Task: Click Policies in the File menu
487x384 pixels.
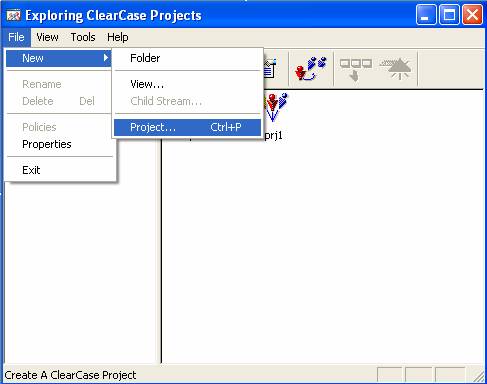Action: pos(59,127)
